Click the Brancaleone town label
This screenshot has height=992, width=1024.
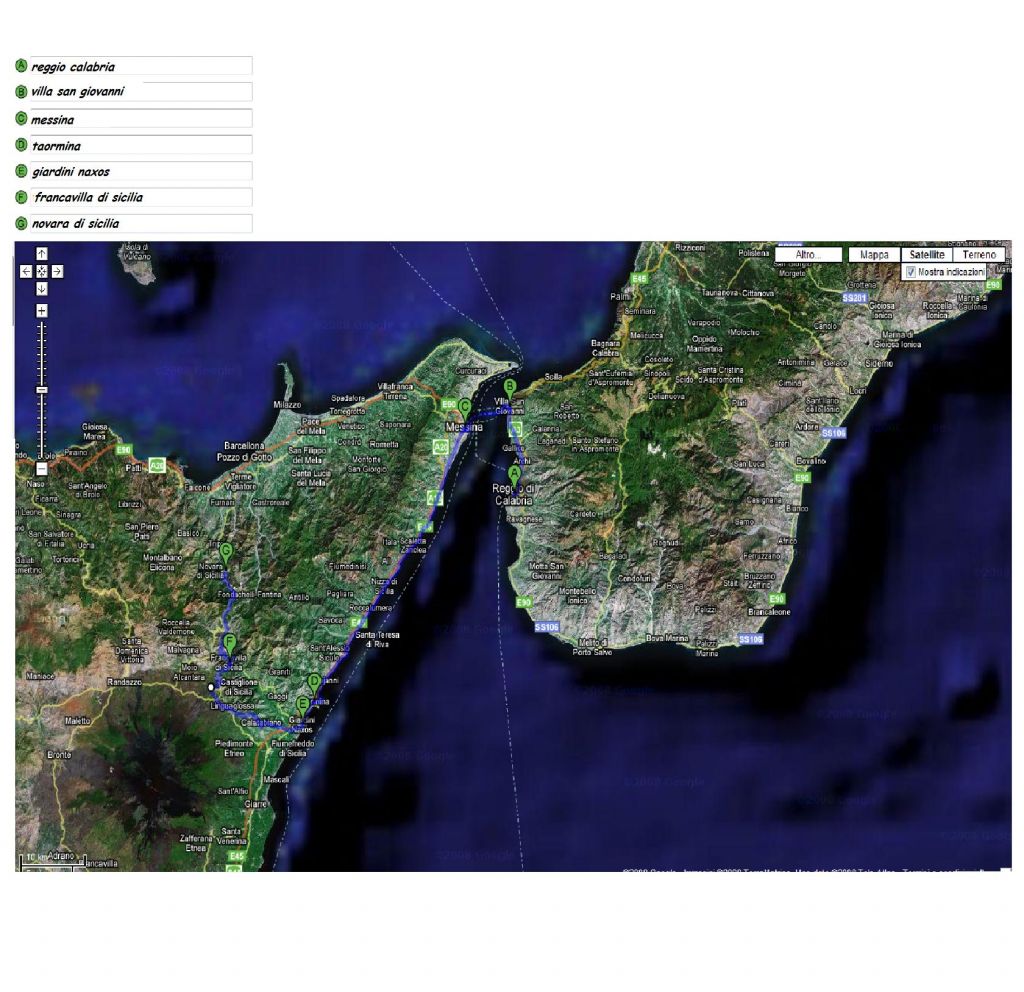coord(769,612)
